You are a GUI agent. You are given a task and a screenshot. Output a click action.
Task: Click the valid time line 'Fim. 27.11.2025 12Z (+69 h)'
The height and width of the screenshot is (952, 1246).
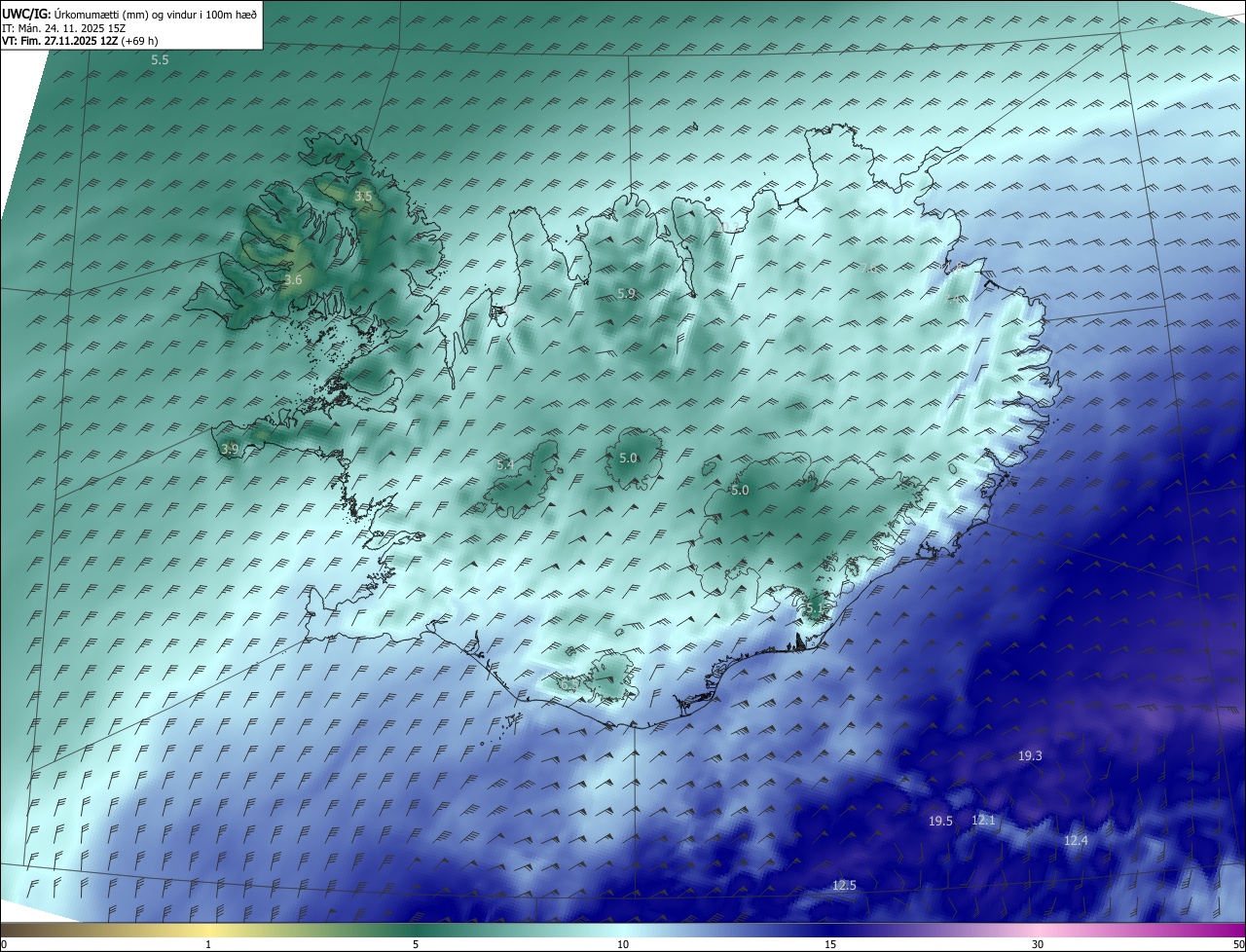[x=89, y=41]
